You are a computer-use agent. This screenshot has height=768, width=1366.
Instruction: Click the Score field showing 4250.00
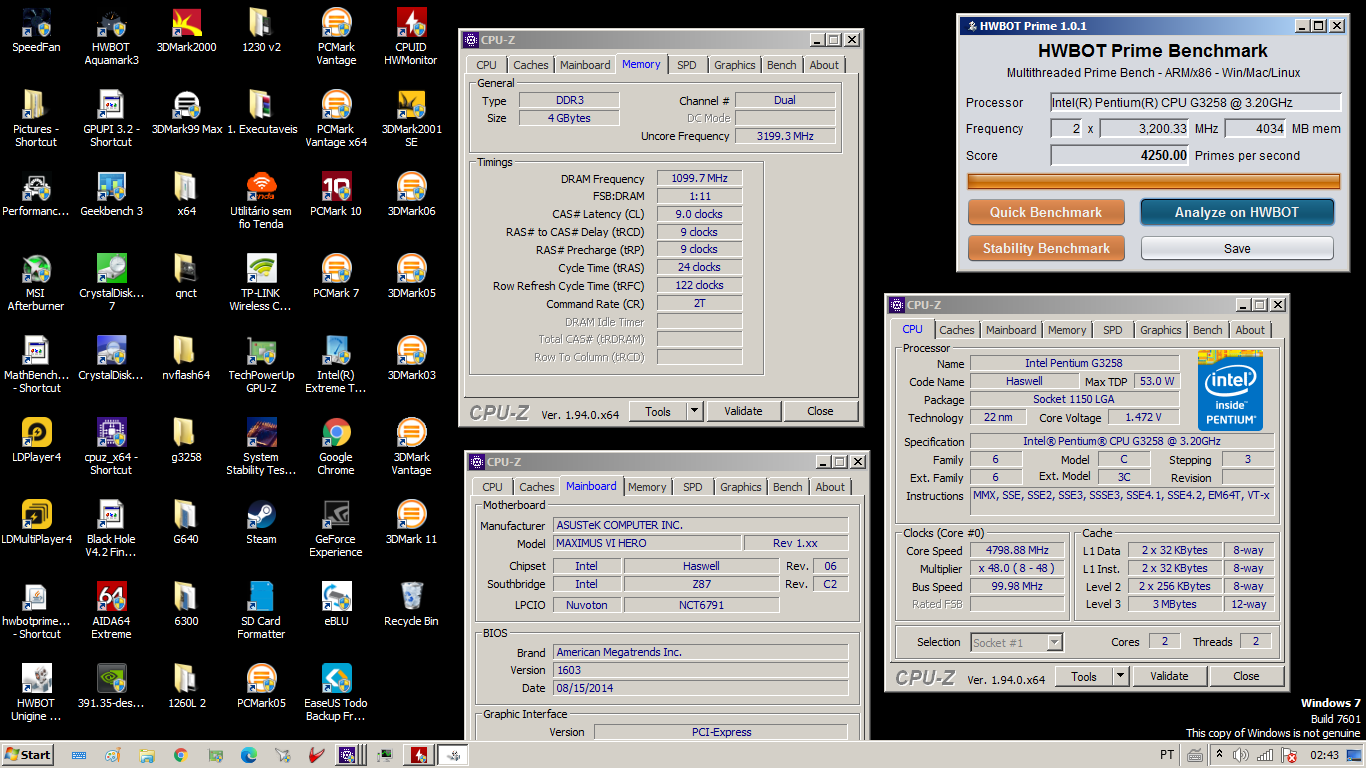click(x=1121, y=155)
